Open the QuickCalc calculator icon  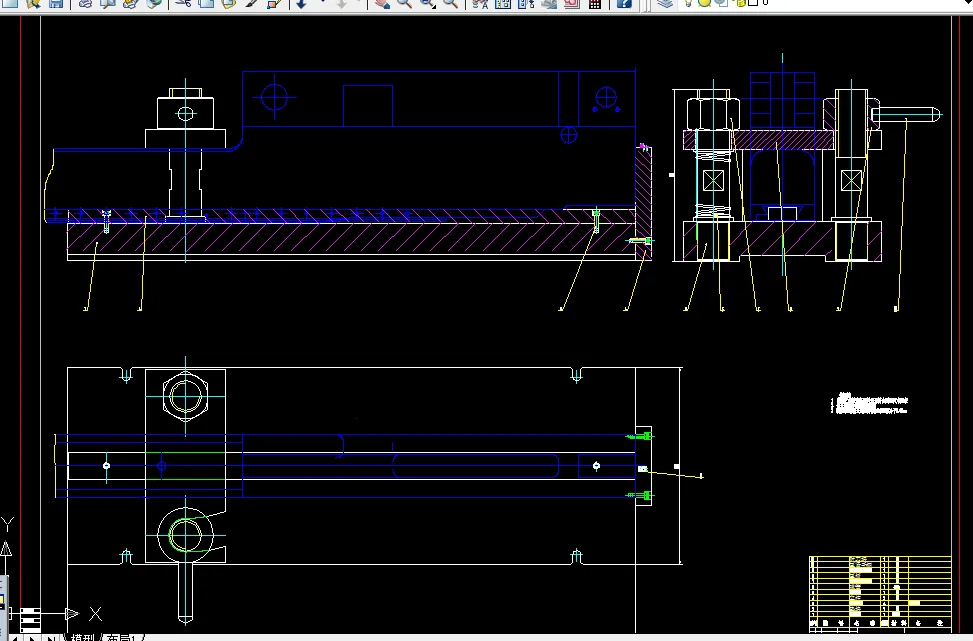pos(595,3)
